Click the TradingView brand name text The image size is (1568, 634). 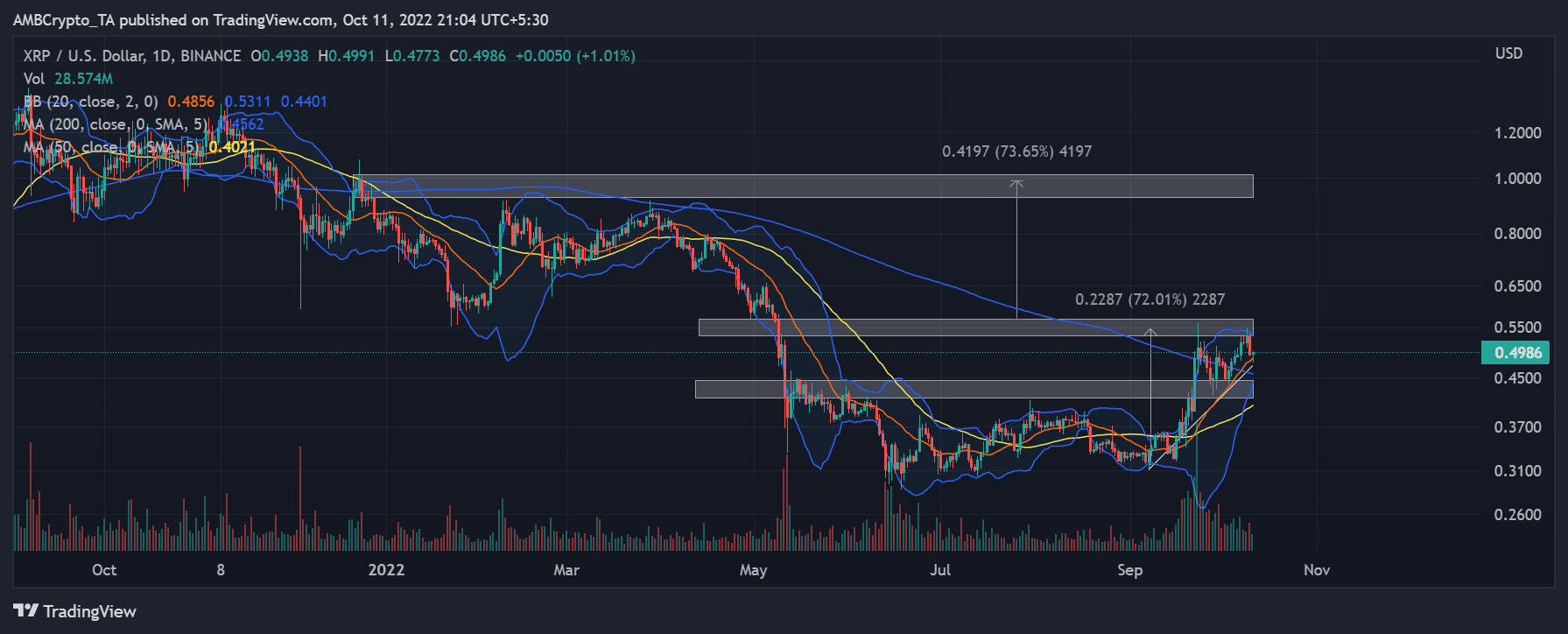point(90,611)
